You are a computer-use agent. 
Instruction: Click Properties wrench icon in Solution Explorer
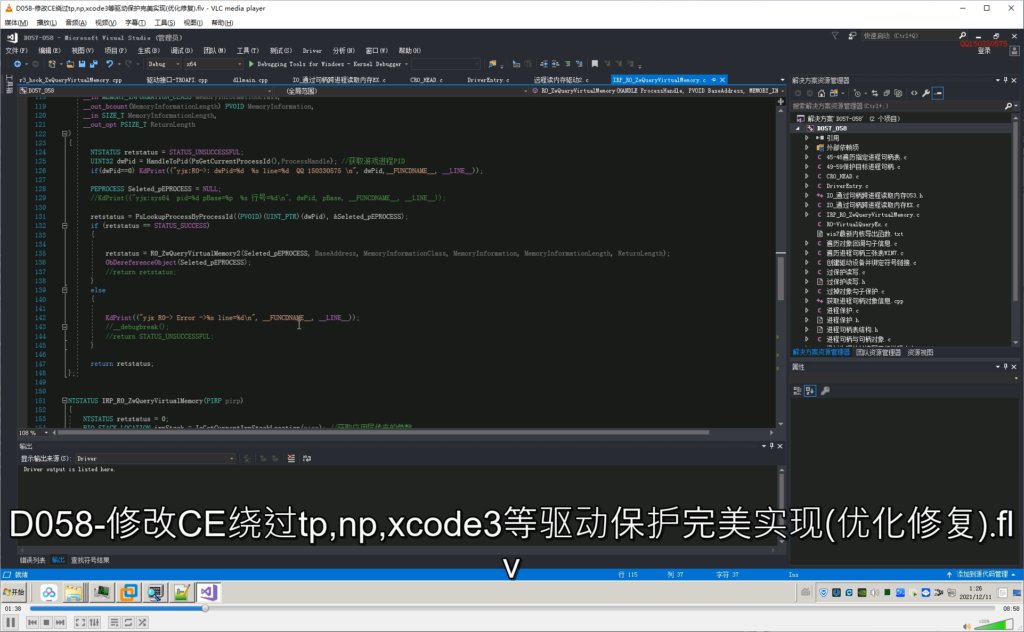tap(926, 93)
